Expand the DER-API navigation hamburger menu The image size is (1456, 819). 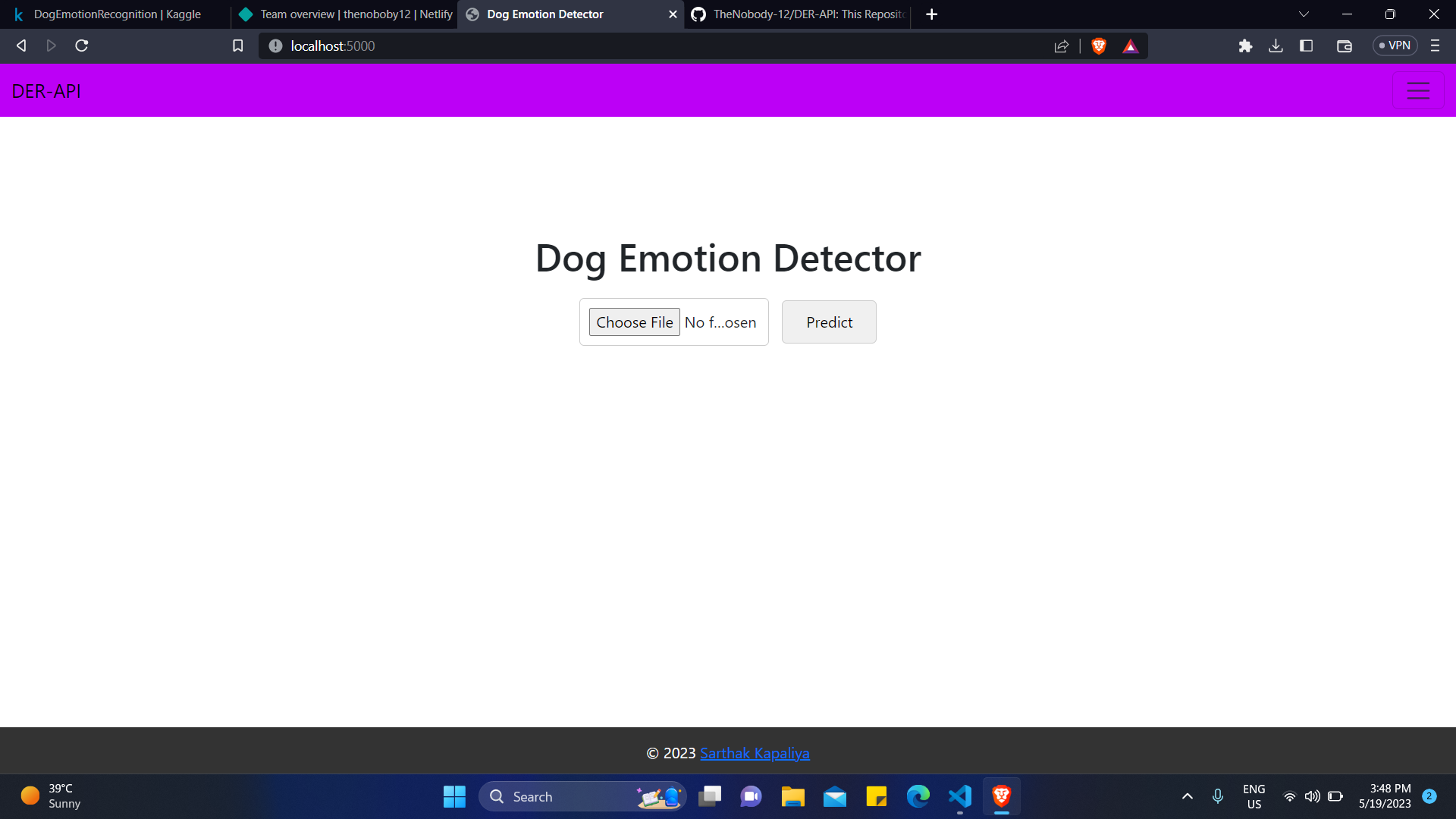(1417, 90)
